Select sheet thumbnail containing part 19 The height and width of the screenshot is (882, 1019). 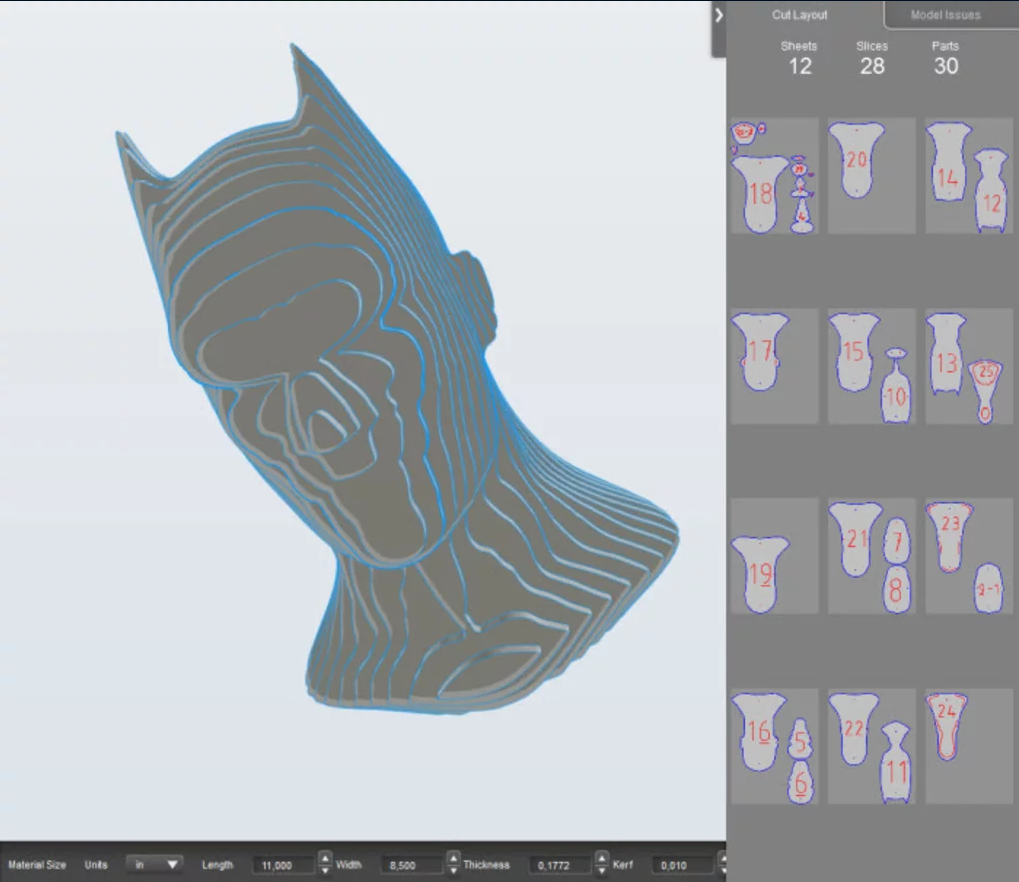click(x=775, y=556)
